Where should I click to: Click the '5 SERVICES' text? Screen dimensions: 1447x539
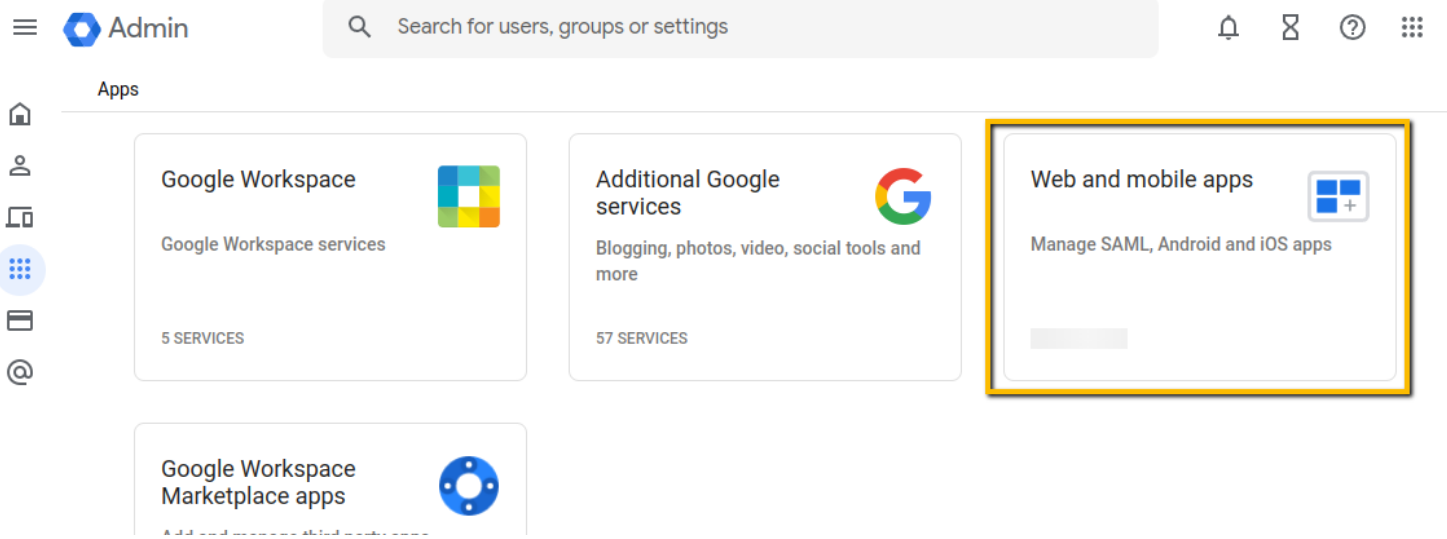(203, 338)
